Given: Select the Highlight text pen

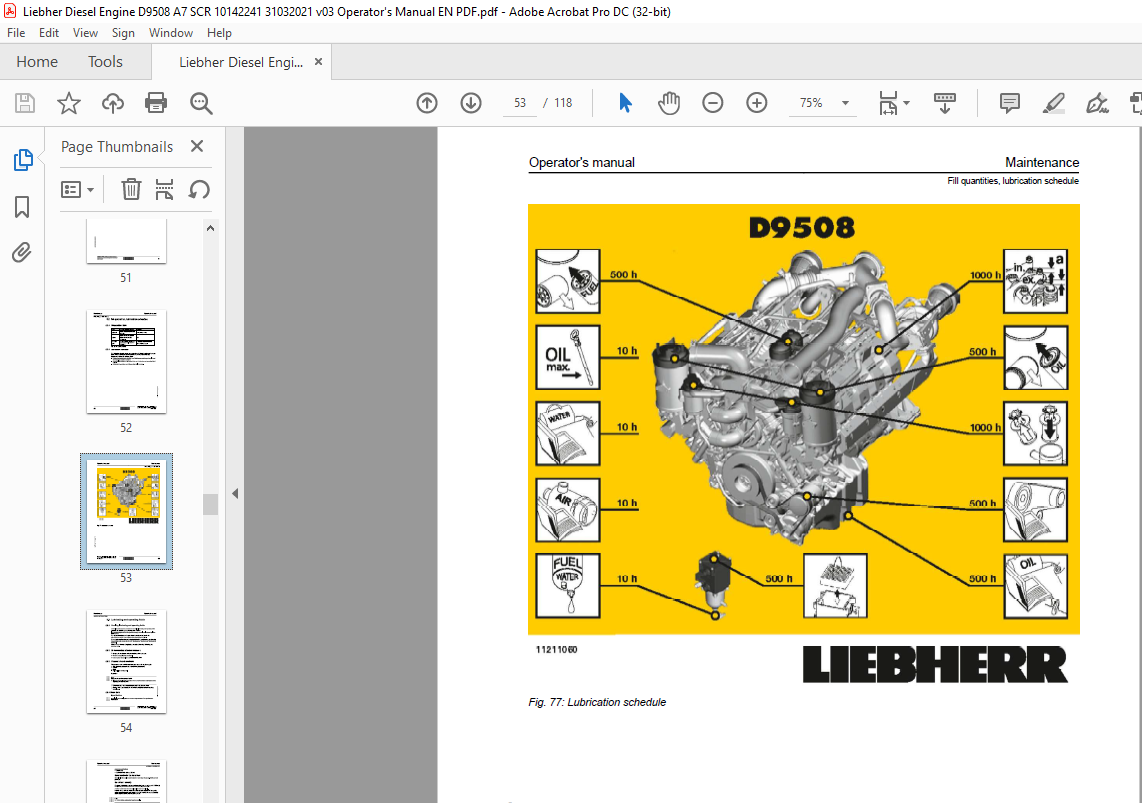Looking at the screenshot, I should click(x=1053, y=103).
